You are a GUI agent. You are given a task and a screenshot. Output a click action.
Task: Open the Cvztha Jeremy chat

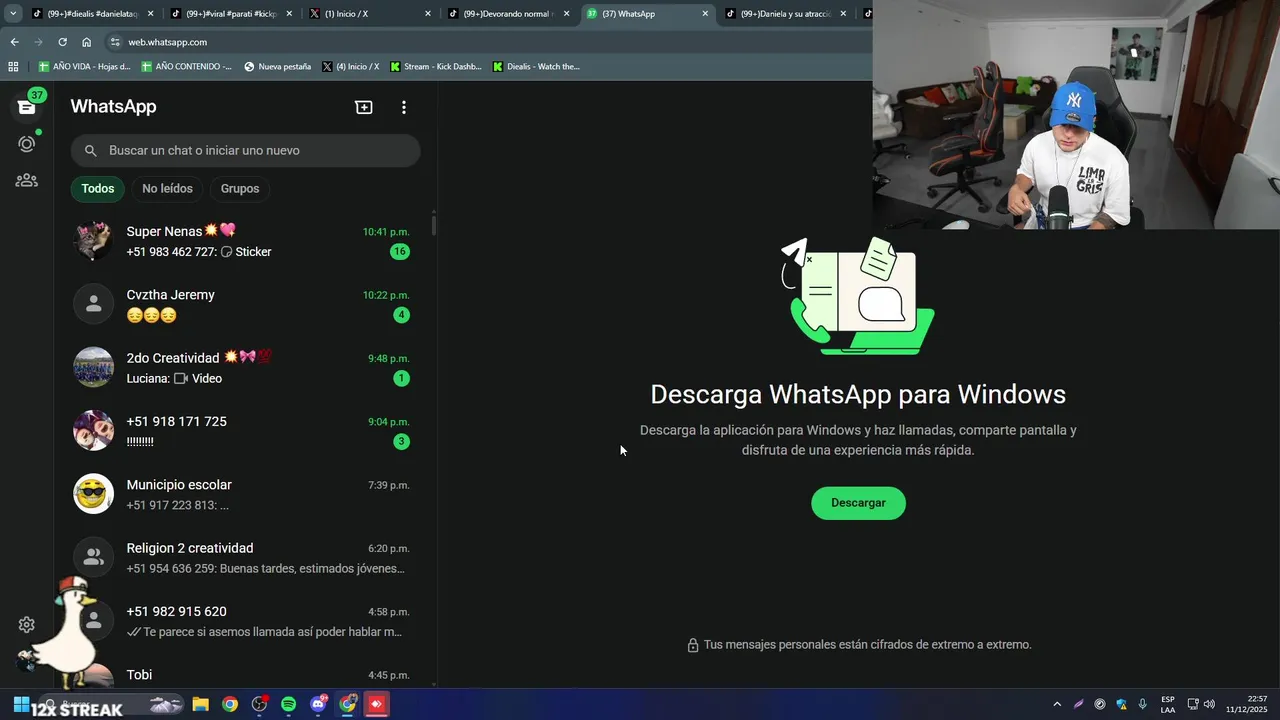pyautogui.click(x=245, y=304)
